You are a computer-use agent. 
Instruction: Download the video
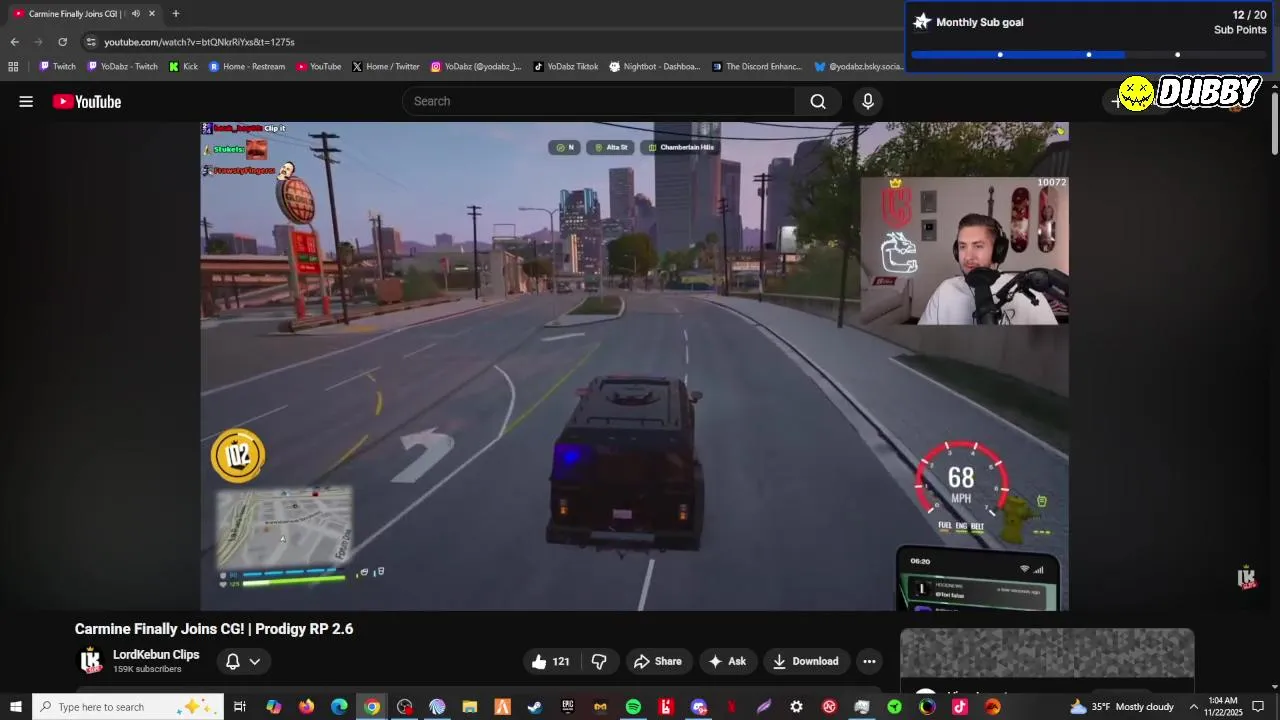point(806,661)
